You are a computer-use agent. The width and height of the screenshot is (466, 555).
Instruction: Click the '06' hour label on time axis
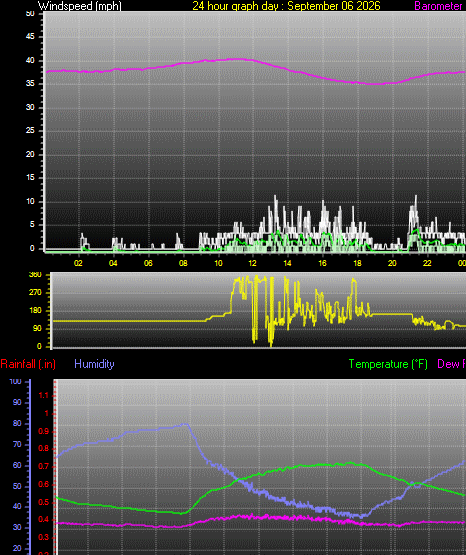(148, 263)
